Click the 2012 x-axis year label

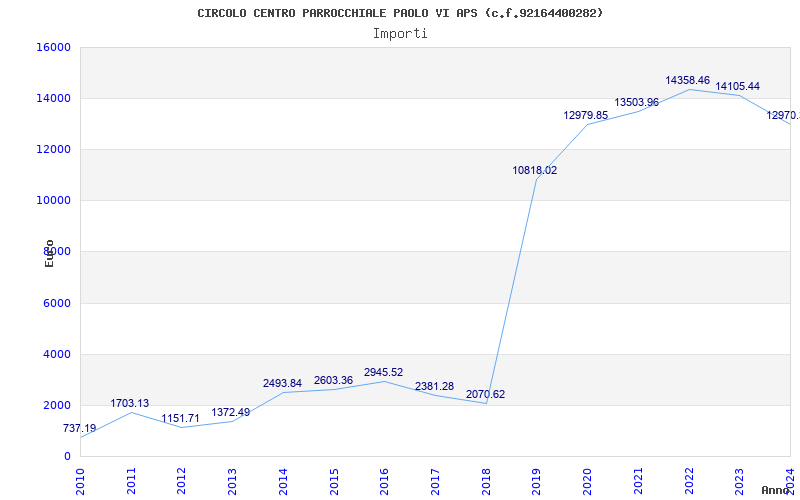point(182,482)
